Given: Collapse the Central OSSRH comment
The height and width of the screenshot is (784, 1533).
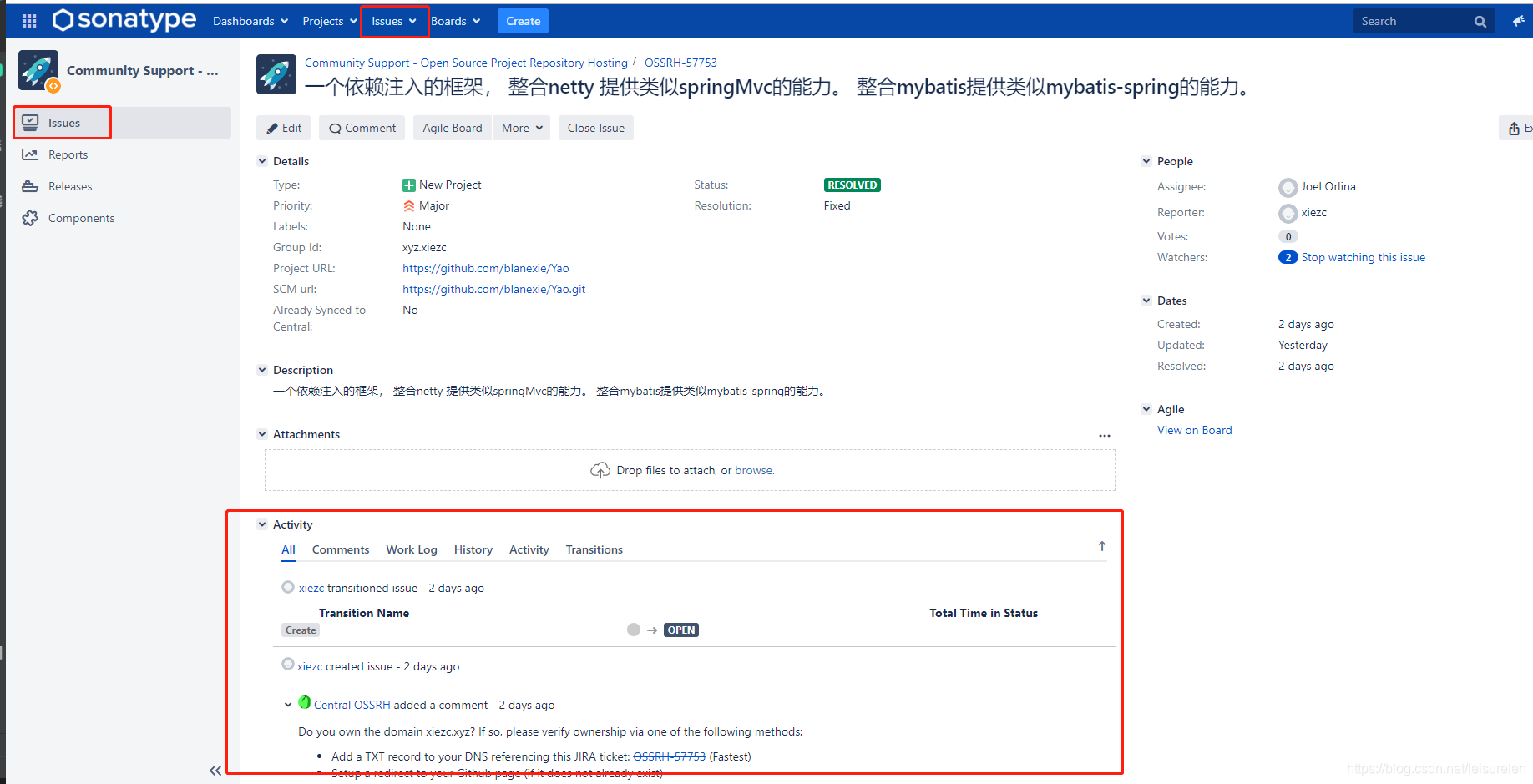Looking at the screenshot, I should click(288, 705).
